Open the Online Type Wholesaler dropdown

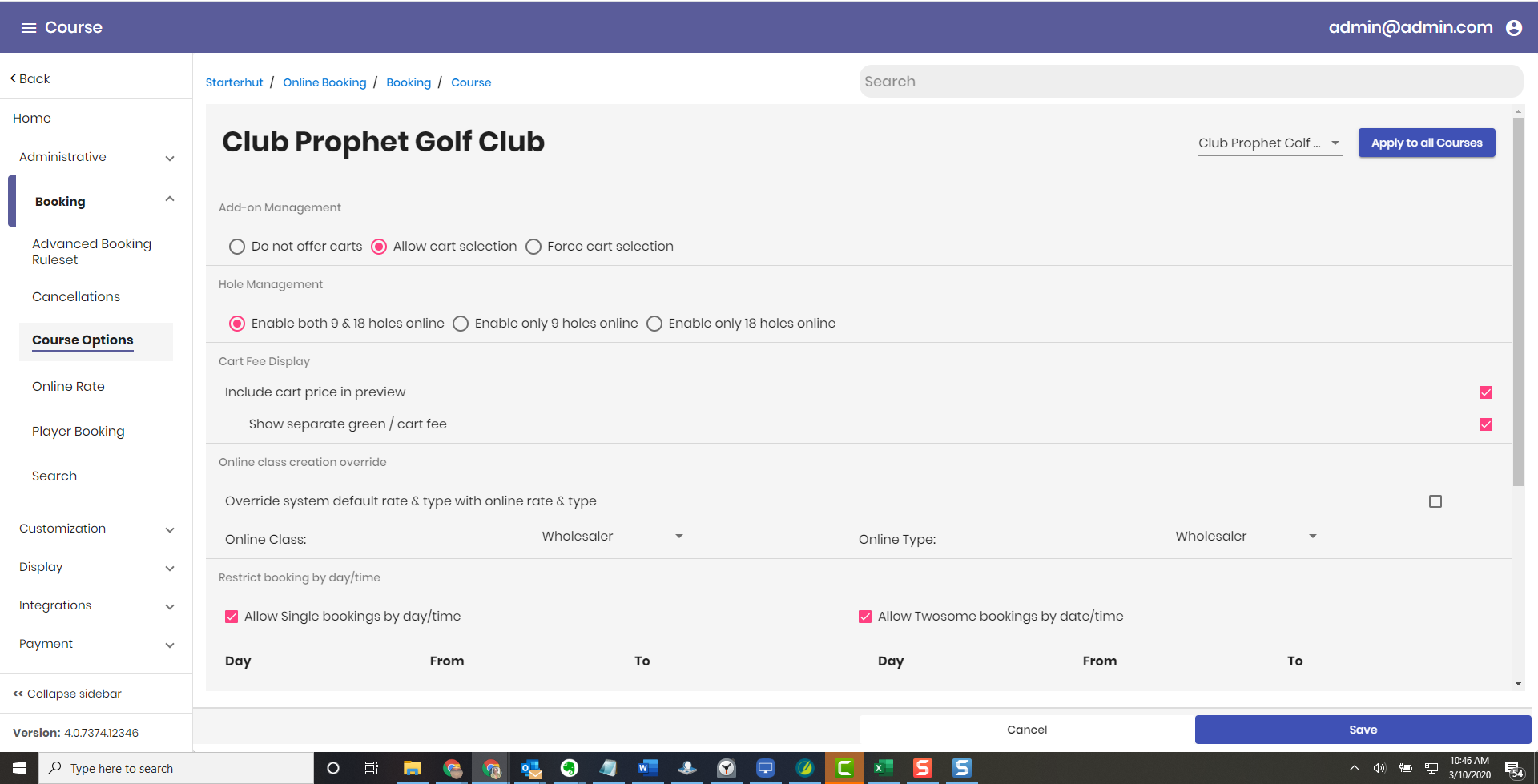(x=1247, y=537)
